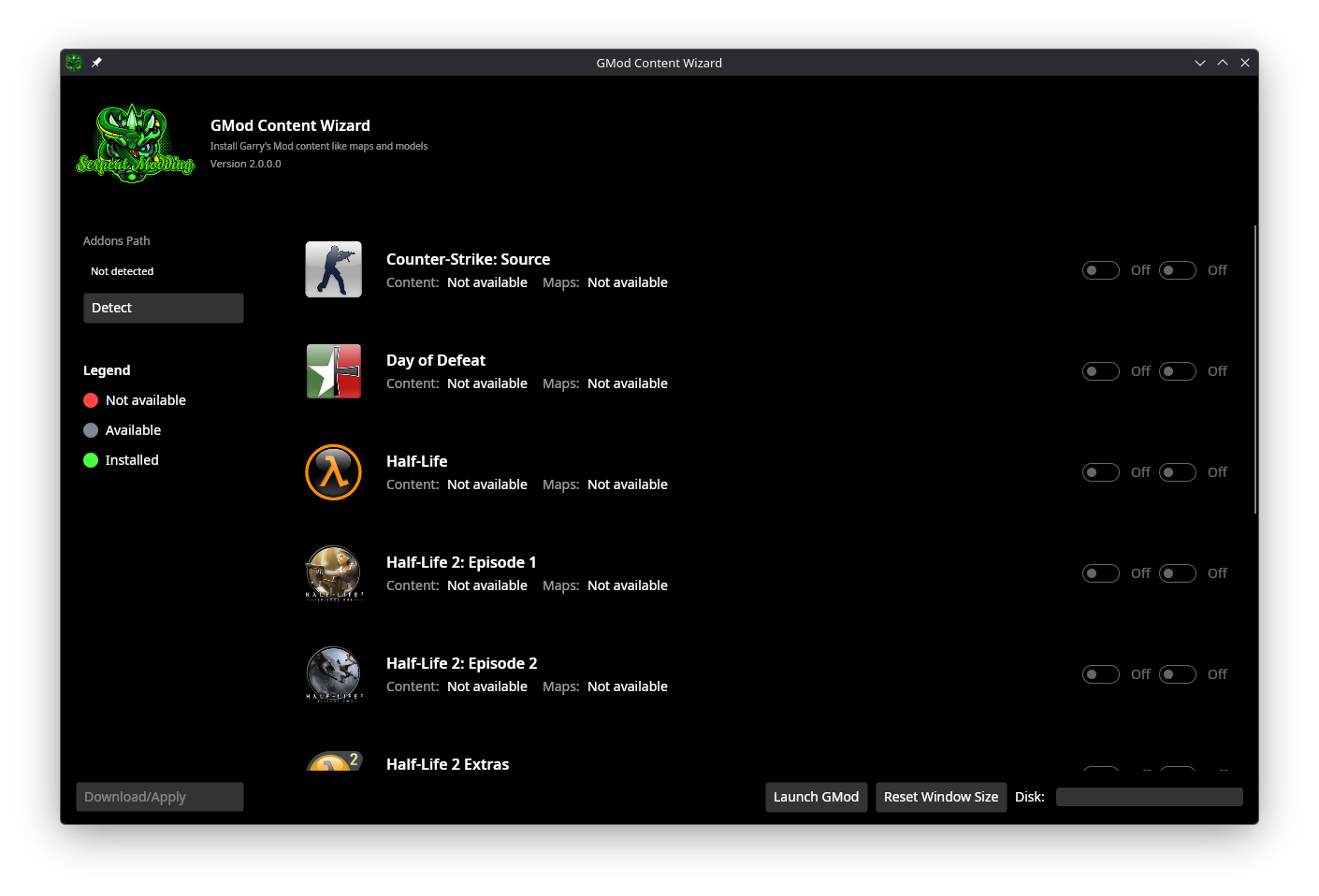Click Day of Defeat maps status 'Not available'
This screenshot has height=896, width=1319.
coord(628,383)
